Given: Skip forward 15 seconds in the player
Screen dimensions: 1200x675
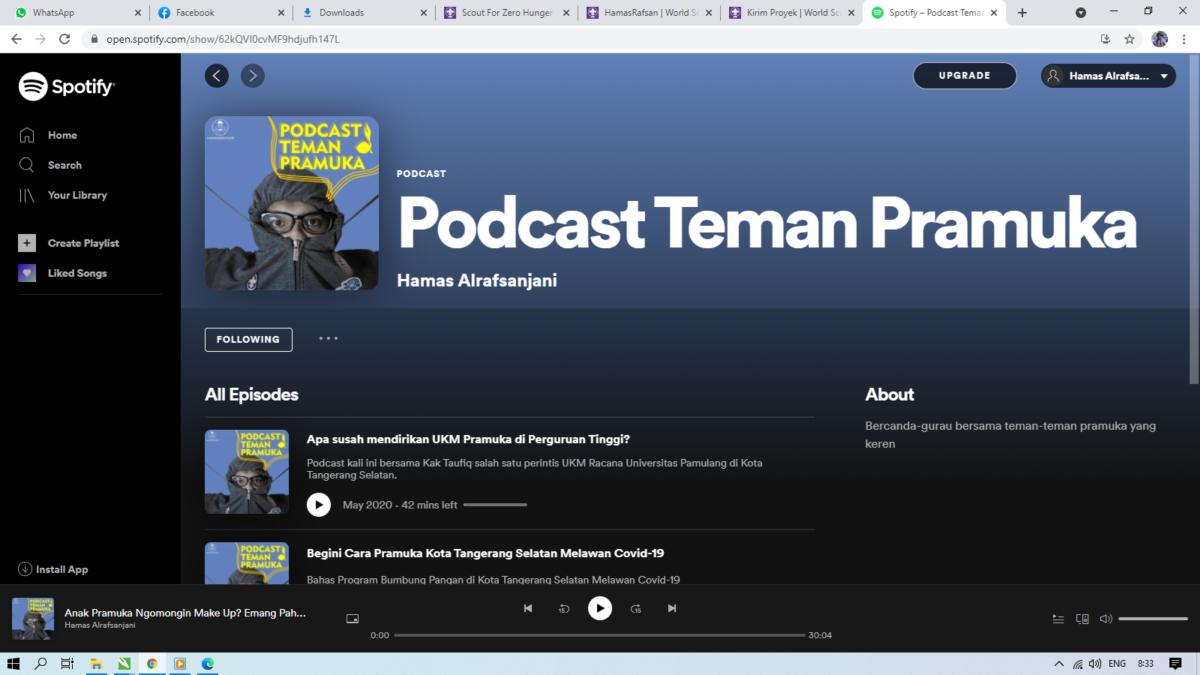Looking at the screenshot, I should [636, 608].
